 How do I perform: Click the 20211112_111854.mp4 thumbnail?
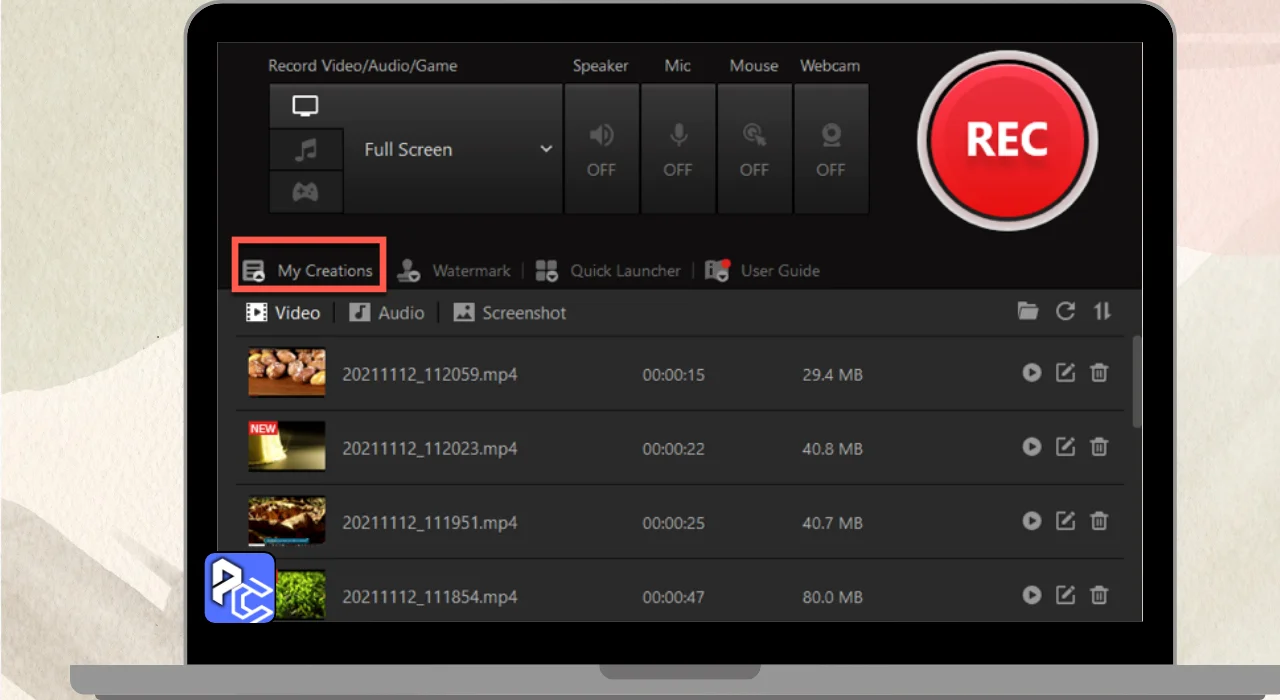pos(287,595)
